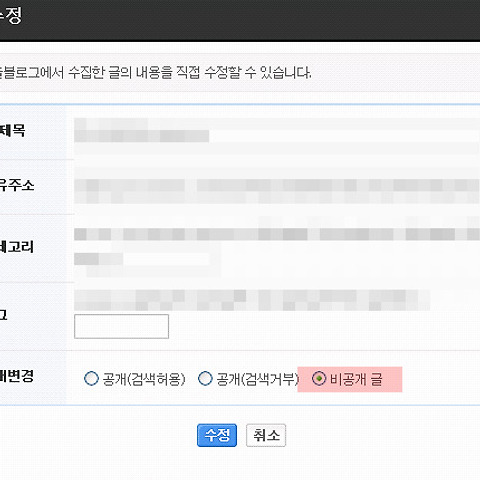Click the 수정 title in dark header bar
Image resolution: width=480 pixels, height=480 pixels.
click(11, 16)
